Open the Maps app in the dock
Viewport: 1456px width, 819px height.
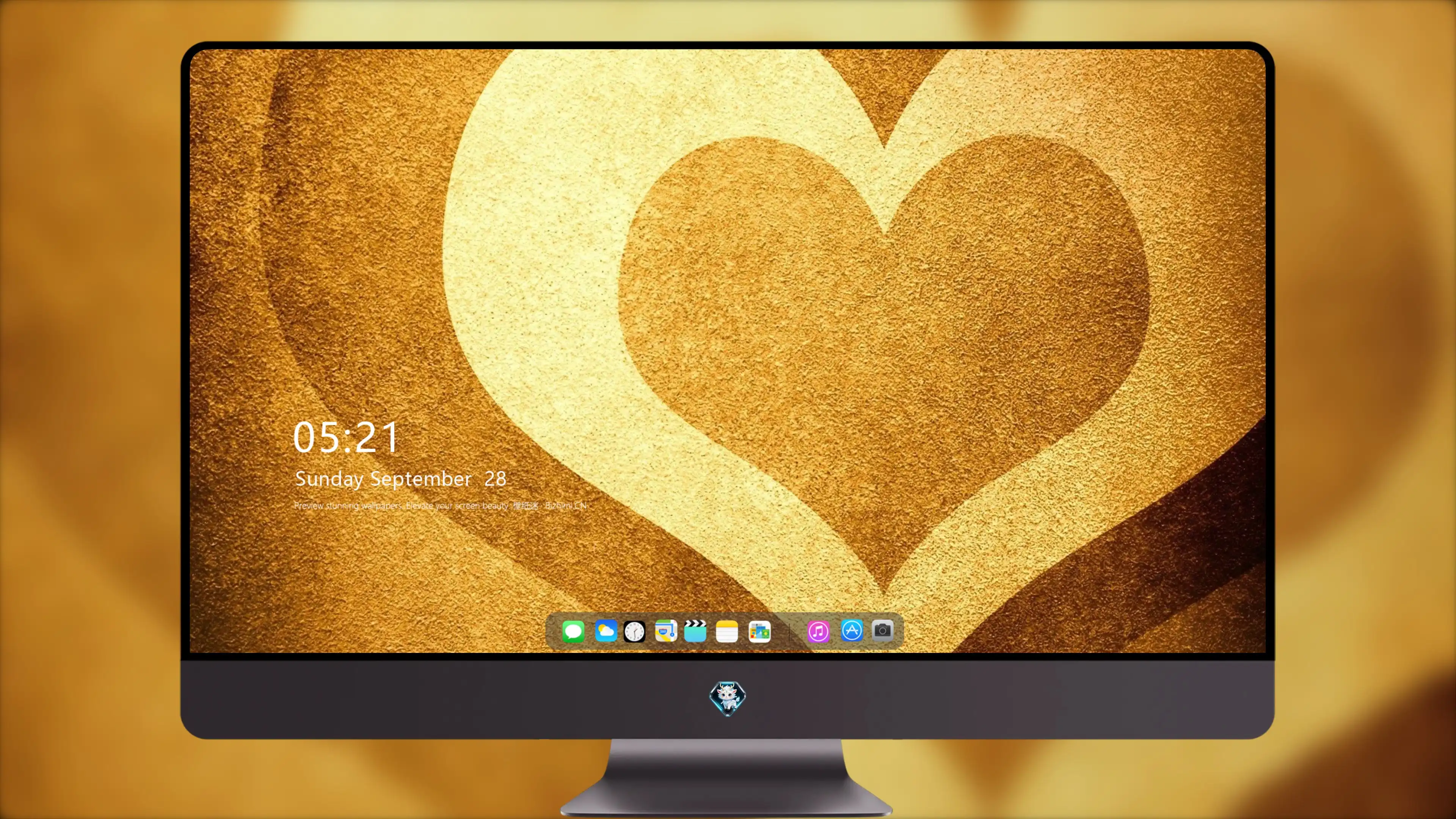[666, 631]
